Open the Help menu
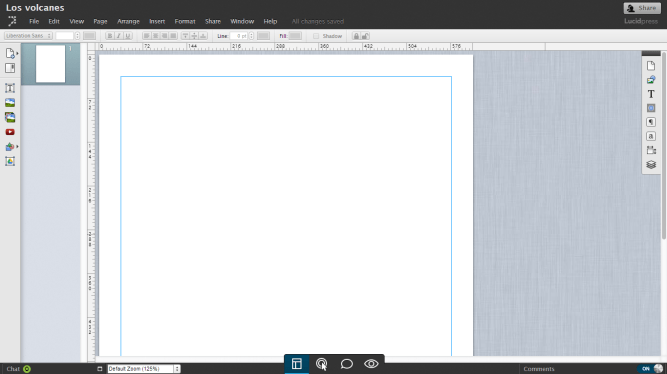This screenshot has height=374, width=667. [x=270, y=21]
